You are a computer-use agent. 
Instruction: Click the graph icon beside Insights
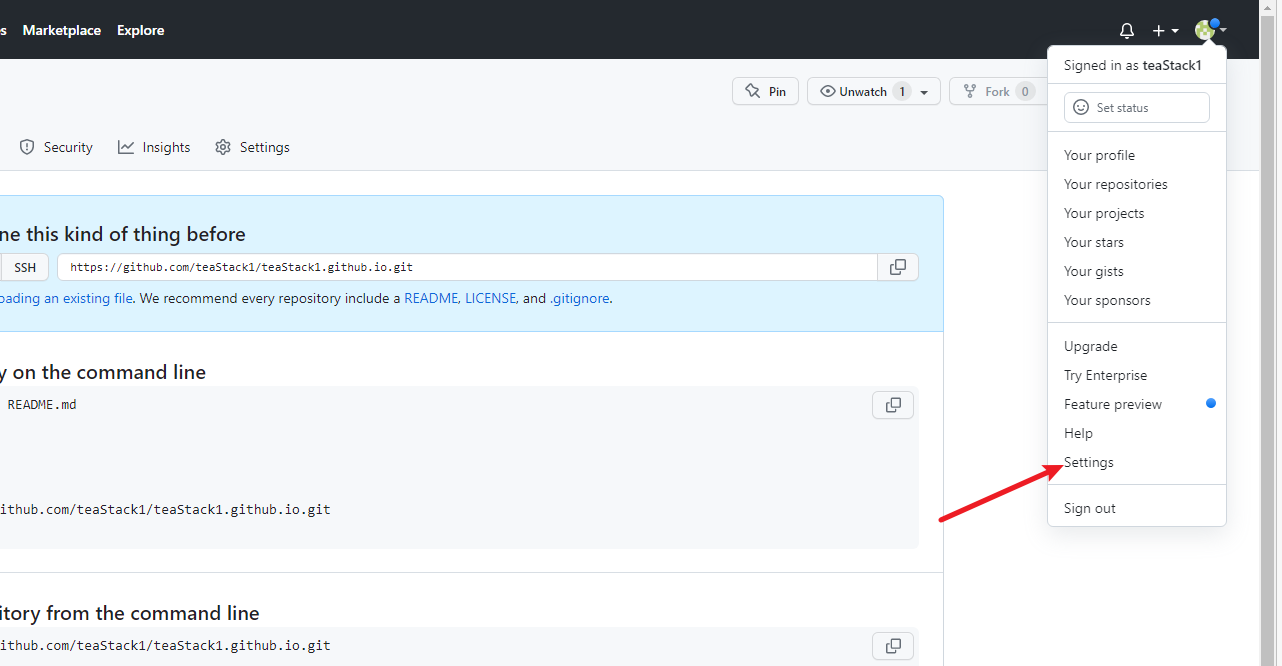pyautogui.click(x=126, y=147)
